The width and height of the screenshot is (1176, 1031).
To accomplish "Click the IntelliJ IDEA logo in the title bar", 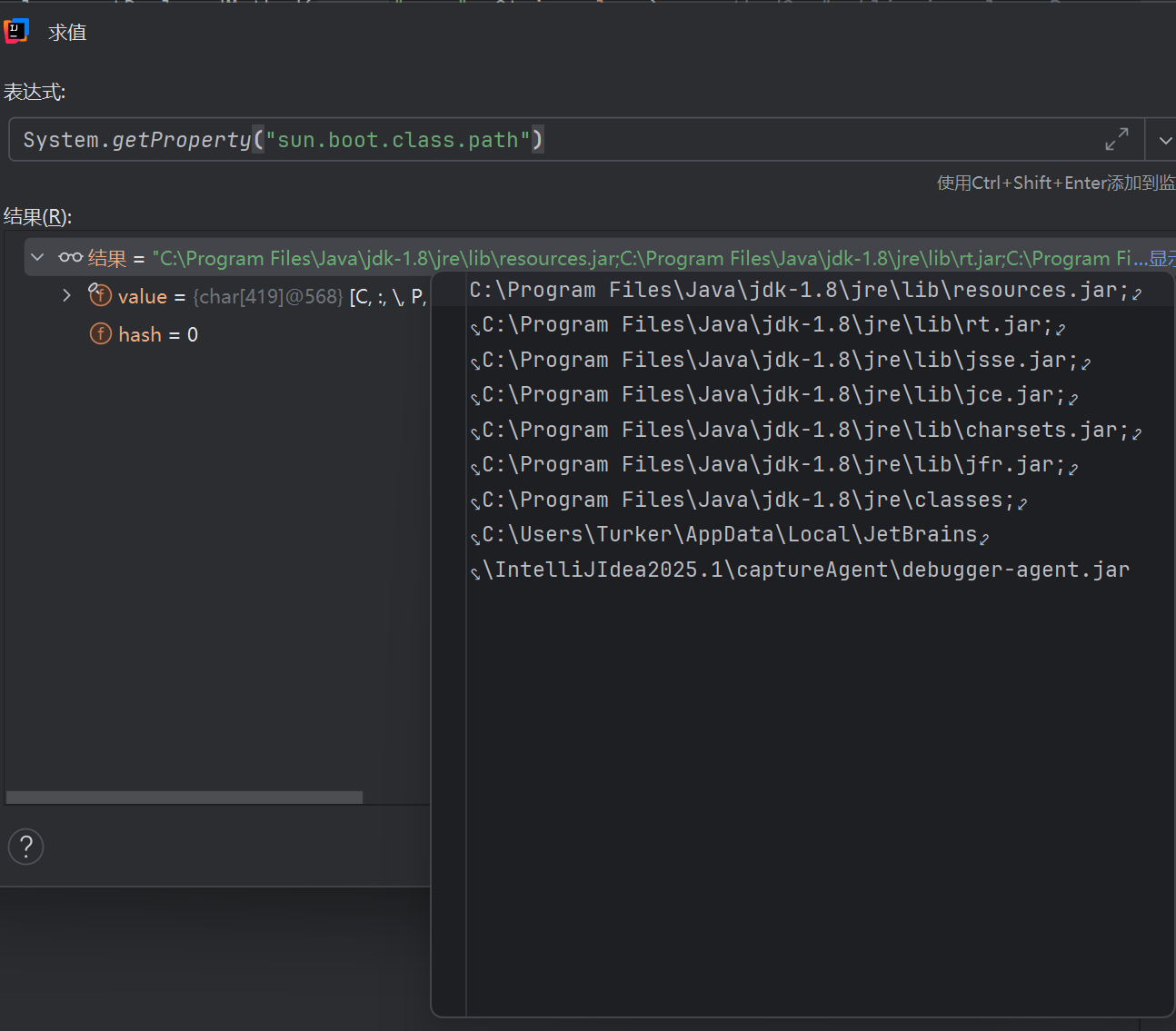I will coord(16,30).
